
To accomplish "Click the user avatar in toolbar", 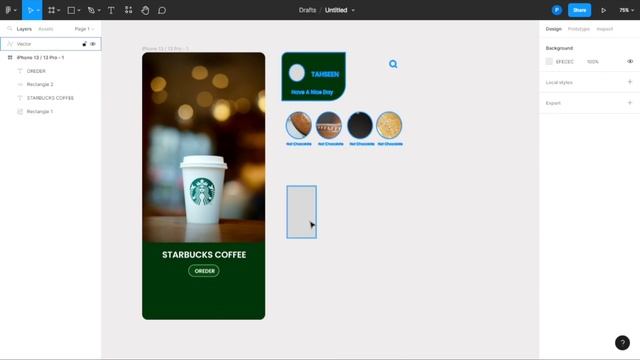I will [557, 10].
